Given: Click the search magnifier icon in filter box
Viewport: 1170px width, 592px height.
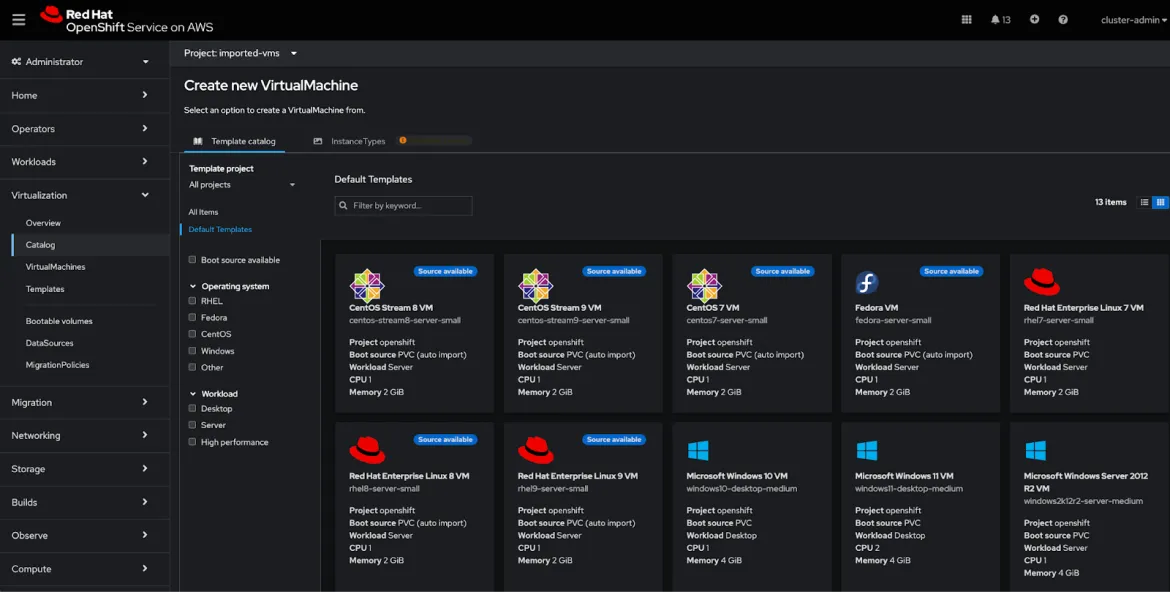Looking at the screenshot, I should (x=343, y=205).
